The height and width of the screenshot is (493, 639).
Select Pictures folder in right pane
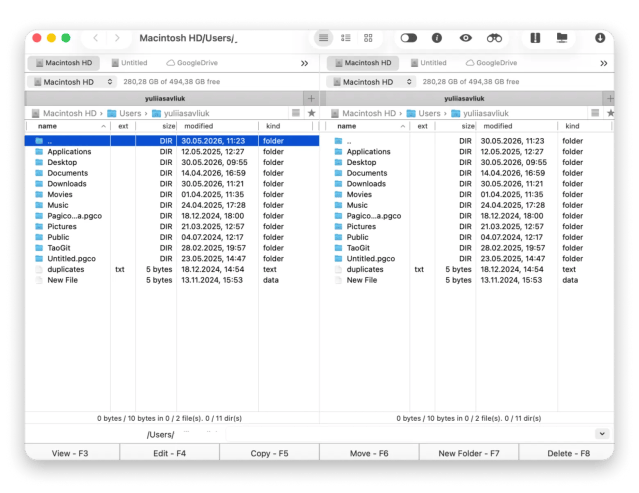pos(467,227)
